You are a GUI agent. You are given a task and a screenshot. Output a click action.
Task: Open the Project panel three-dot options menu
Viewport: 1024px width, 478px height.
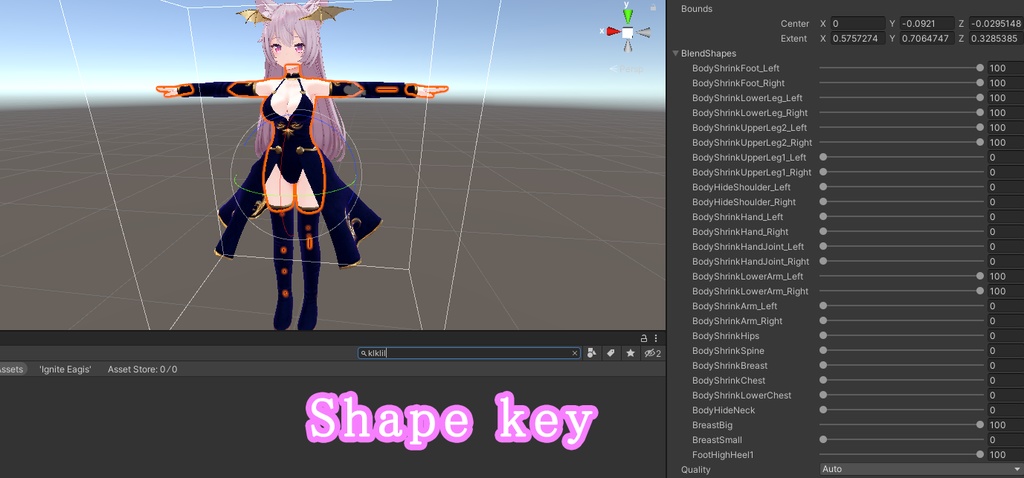656,338
